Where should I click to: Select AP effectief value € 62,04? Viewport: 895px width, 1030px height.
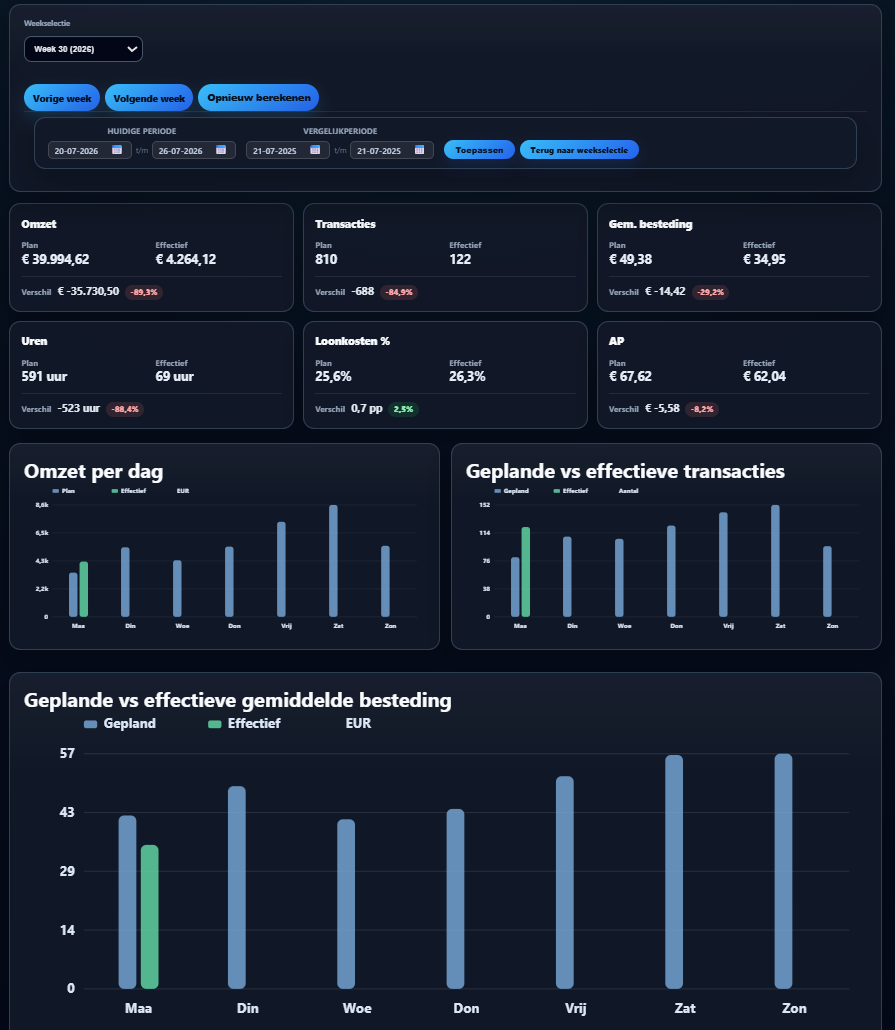coord(764,376)
